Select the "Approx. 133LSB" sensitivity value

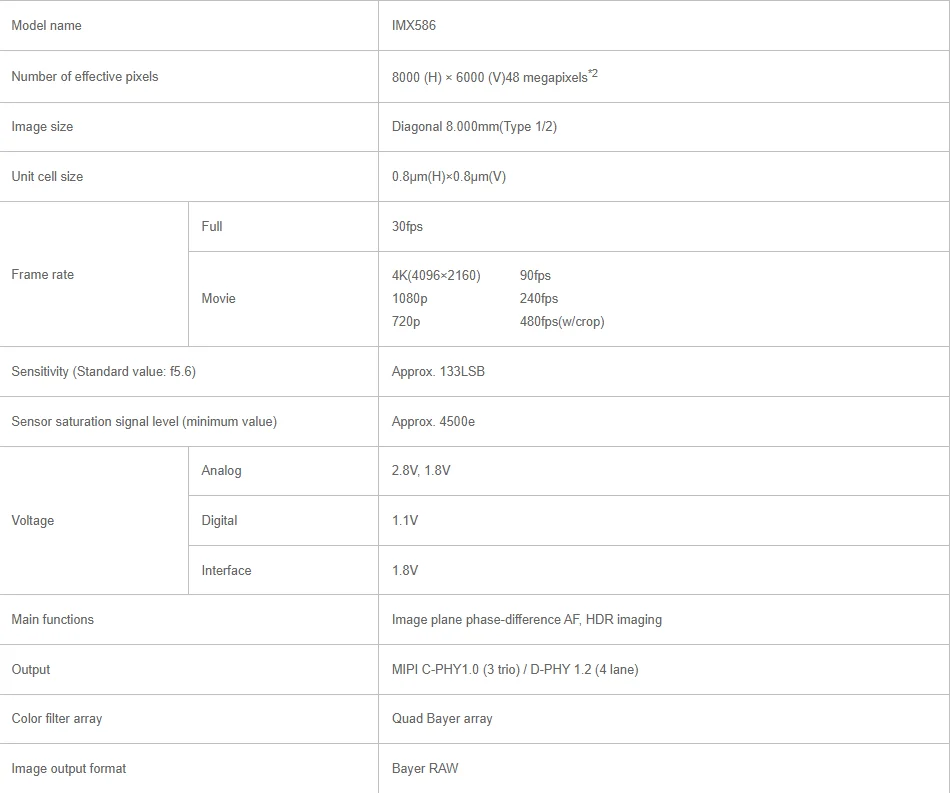coord(438,372)
